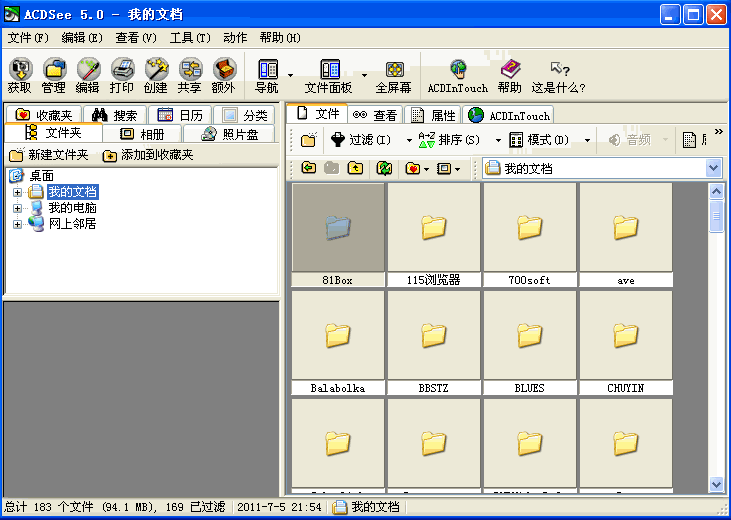Click the 打印 (Print) toolbar icon

click(x=122, y=76)
